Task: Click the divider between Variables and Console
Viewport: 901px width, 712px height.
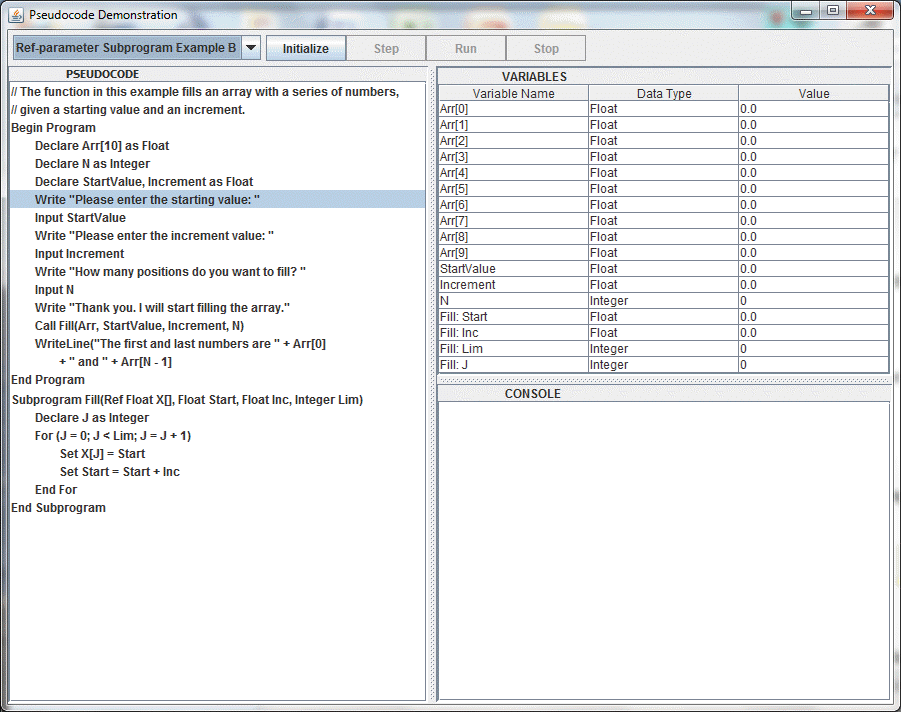Action: [x=663, y=380]
